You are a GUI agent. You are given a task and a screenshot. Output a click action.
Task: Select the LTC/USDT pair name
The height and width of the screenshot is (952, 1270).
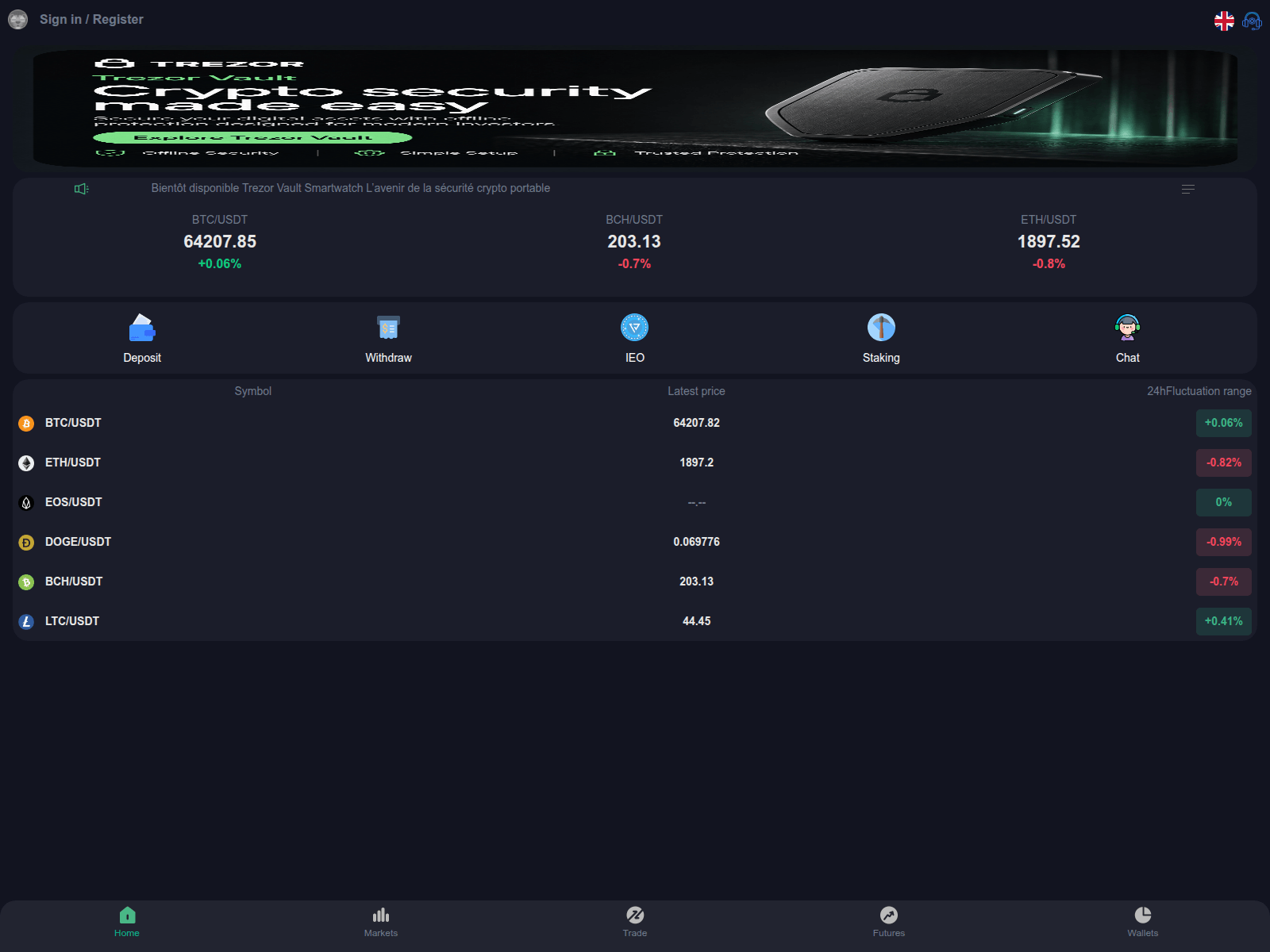point(72,621)
